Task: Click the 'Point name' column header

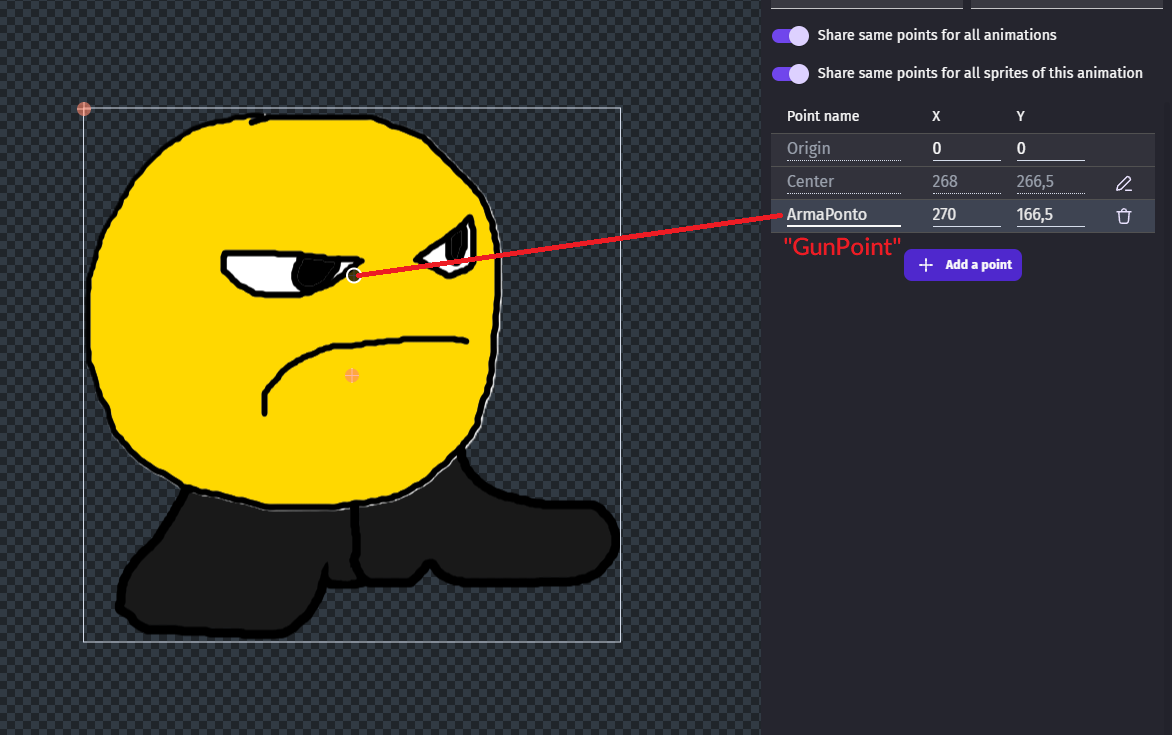Action: click(x=823, y=117)
